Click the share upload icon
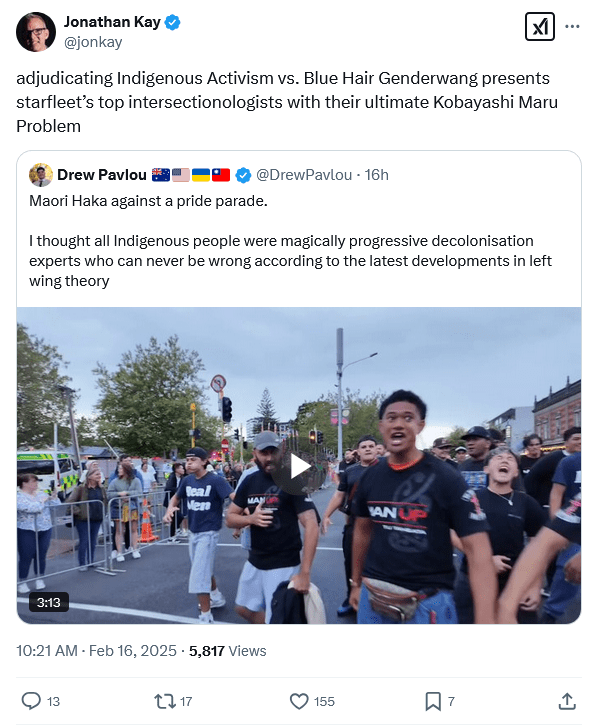598x725 pixels. point(567,701)
